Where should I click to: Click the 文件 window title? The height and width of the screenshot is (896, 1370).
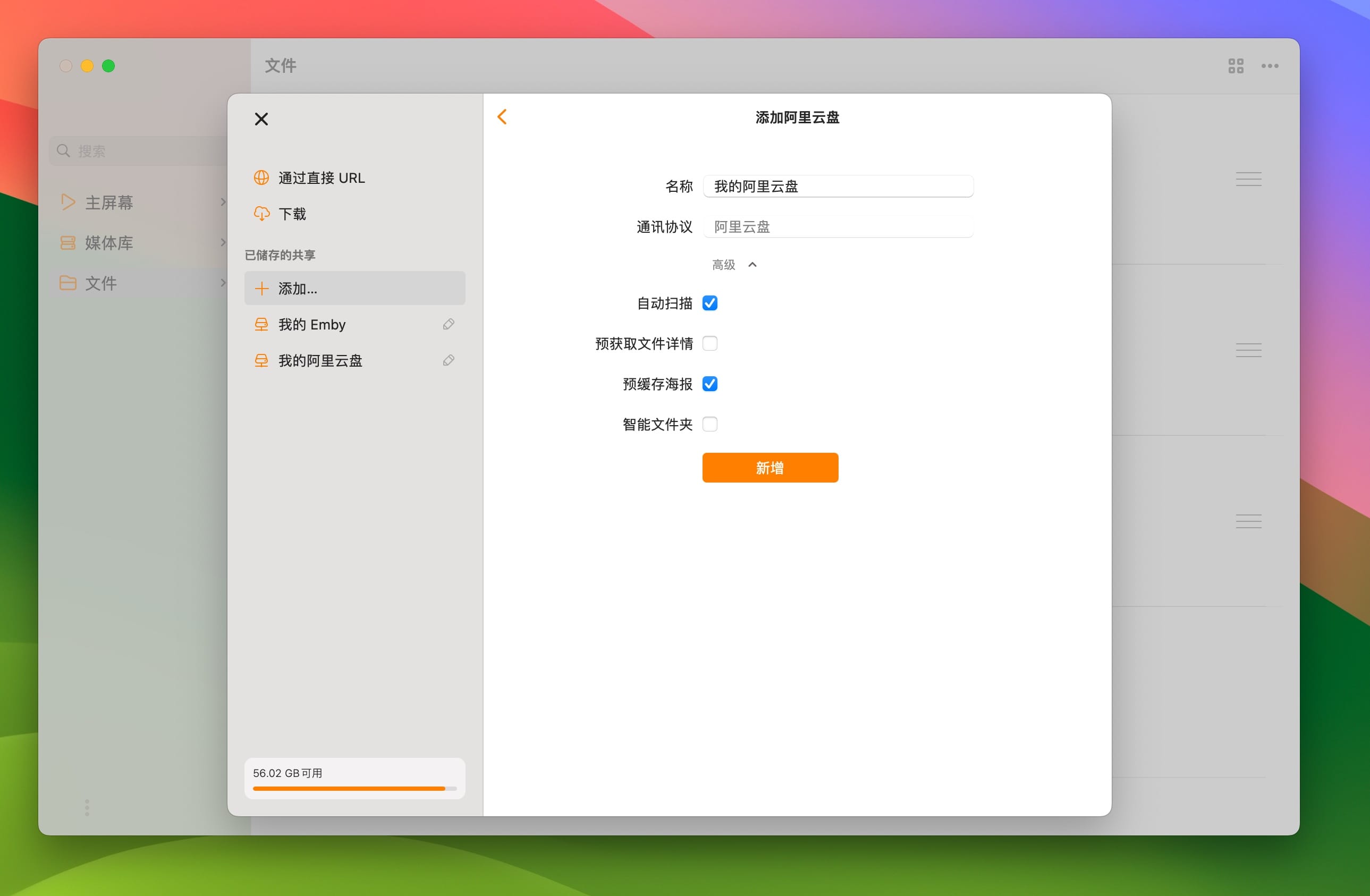(x=281, y=65)
